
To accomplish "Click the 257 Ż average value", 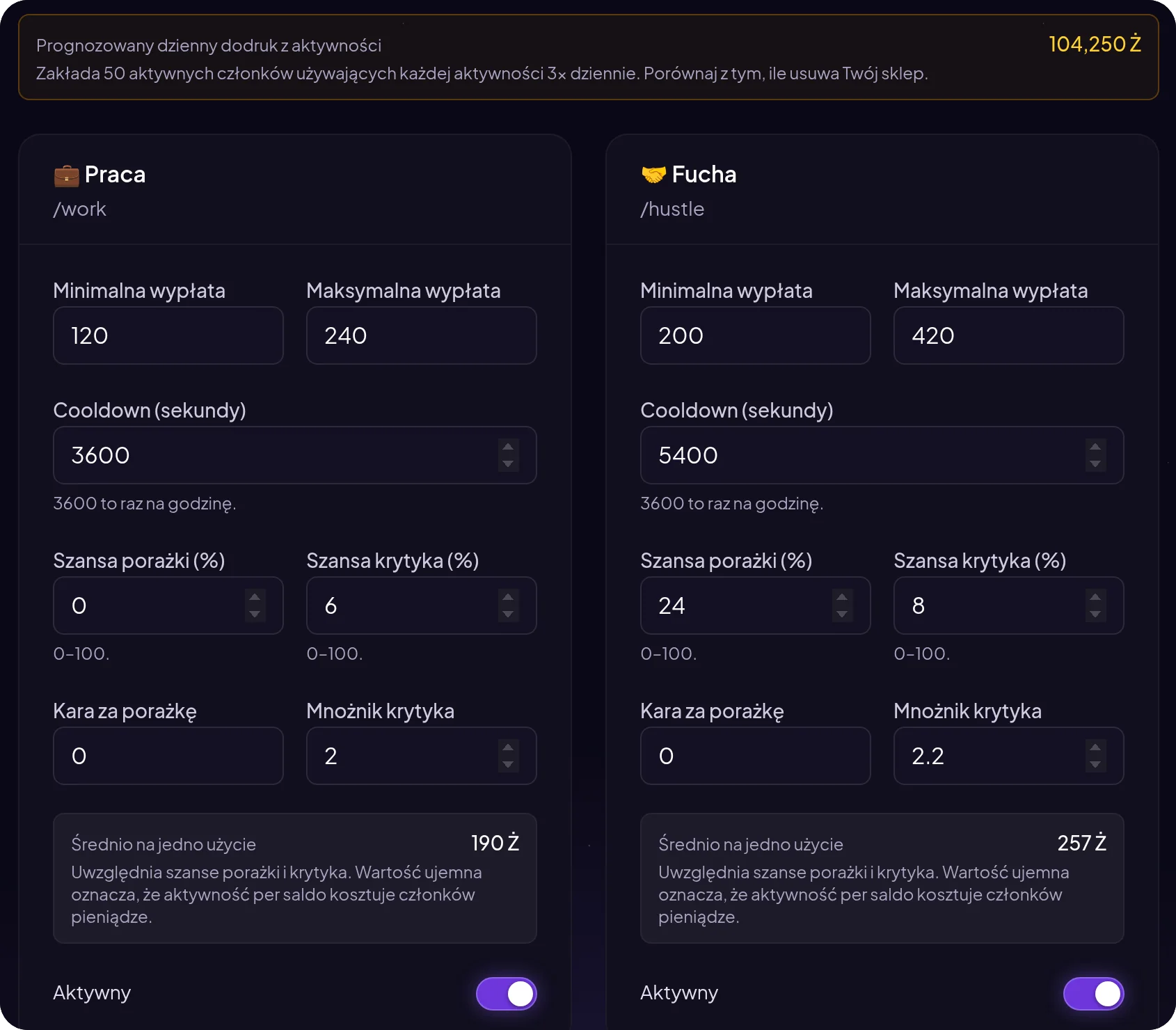I will [x=1081, y=843].
